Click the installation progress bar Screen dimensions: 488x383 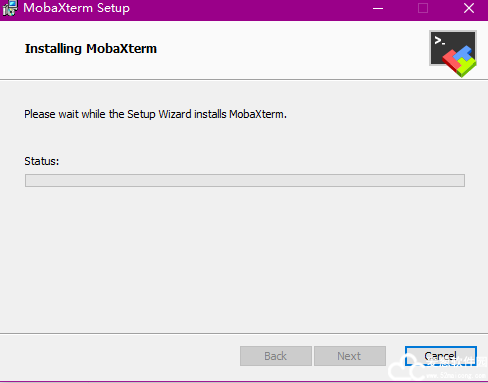coord(245,180)
